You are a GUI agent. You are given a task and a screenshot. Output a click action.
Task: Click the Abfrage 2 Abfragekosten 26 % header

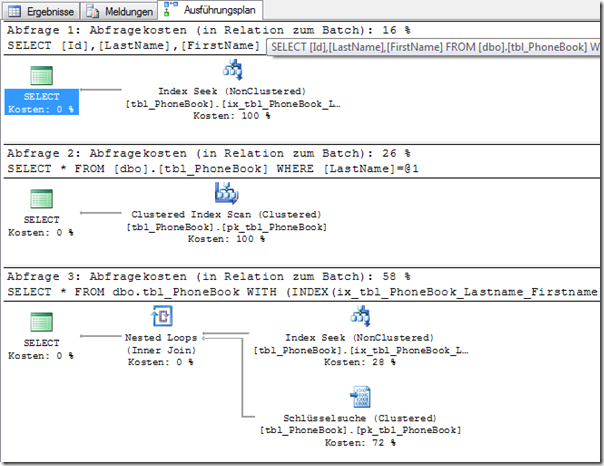click(x=209, y=153)
